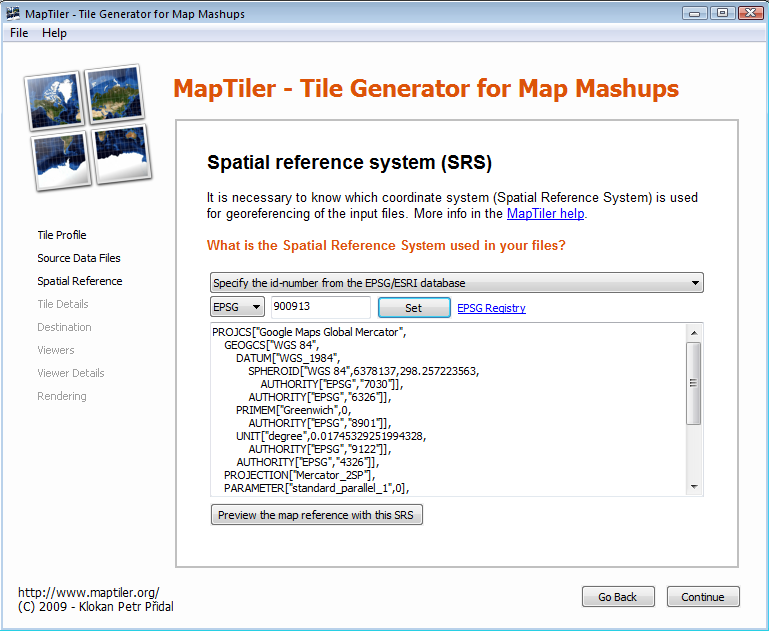The width and height of the screenshot is (769, 631).
Task: Click the http://www.maptiler.org/ text
Action: (89, 592)
